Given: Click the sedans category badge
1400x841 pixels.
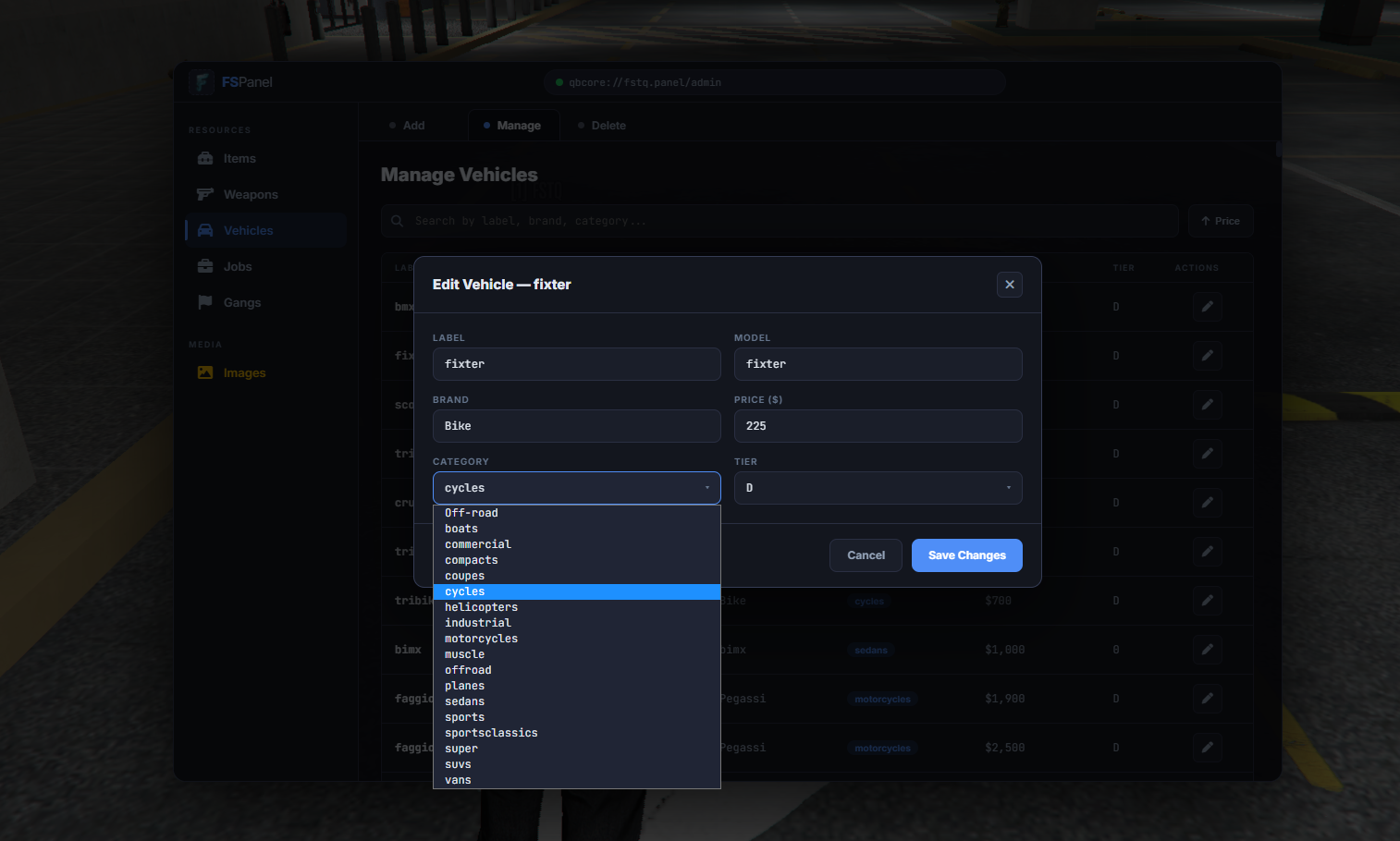Looking at the screenshot, I should point(871,651).
